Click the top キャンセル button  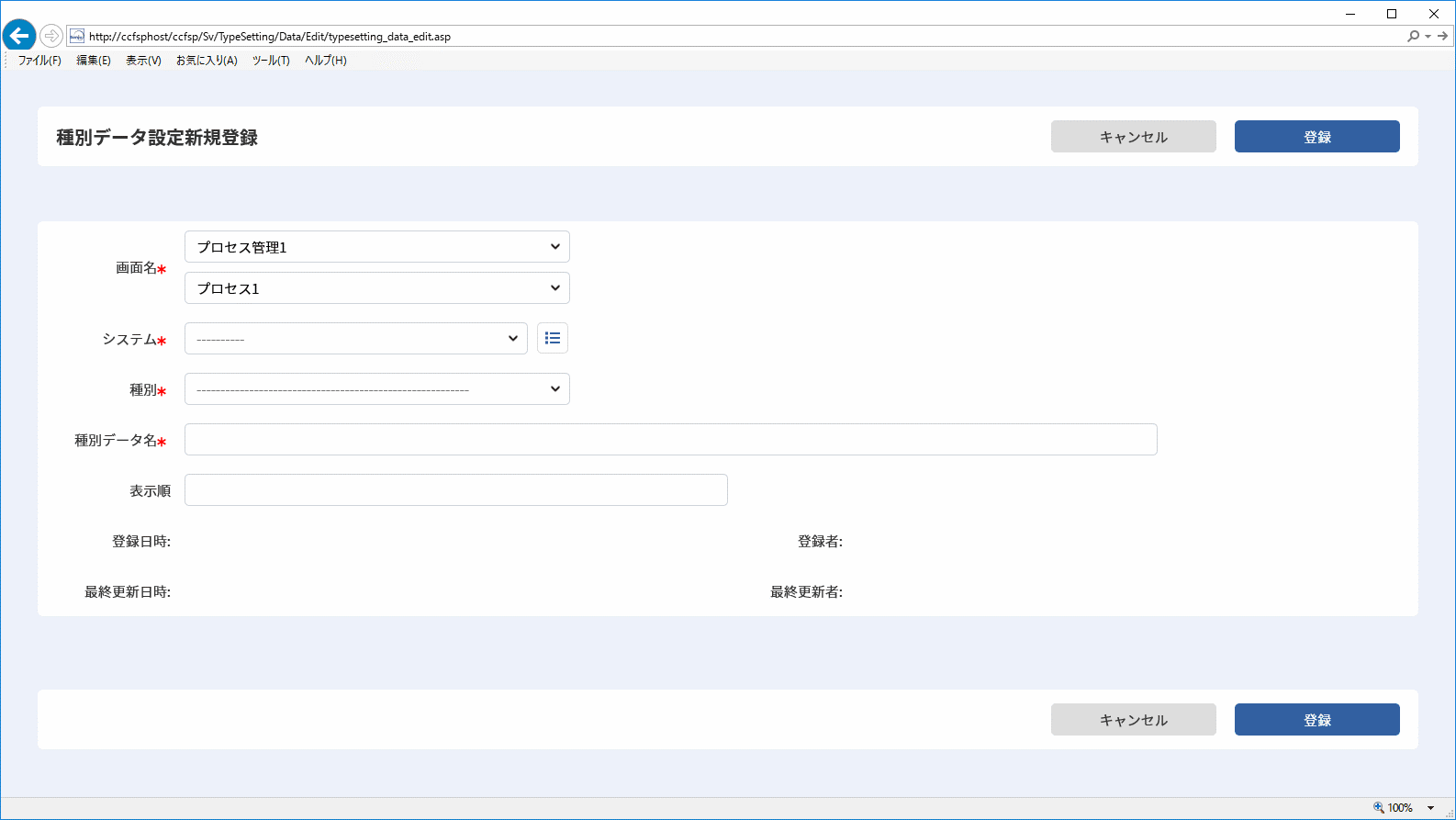[1134, 136]
